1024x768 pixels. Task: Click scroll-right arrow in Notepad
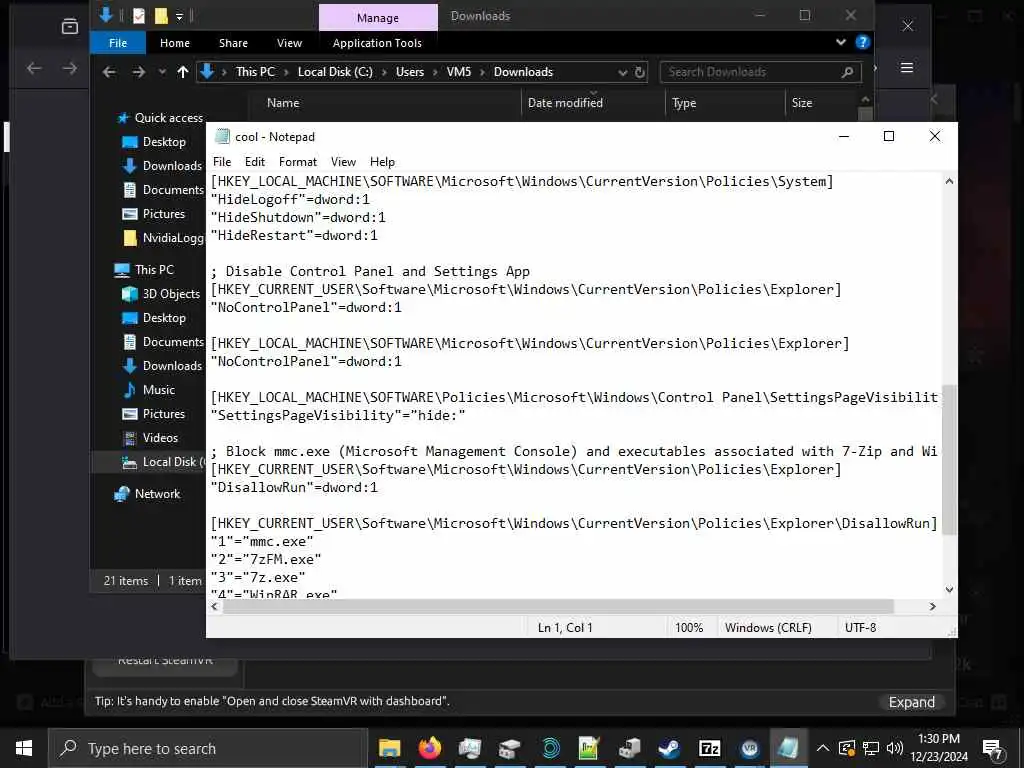[x=933, y=607]
